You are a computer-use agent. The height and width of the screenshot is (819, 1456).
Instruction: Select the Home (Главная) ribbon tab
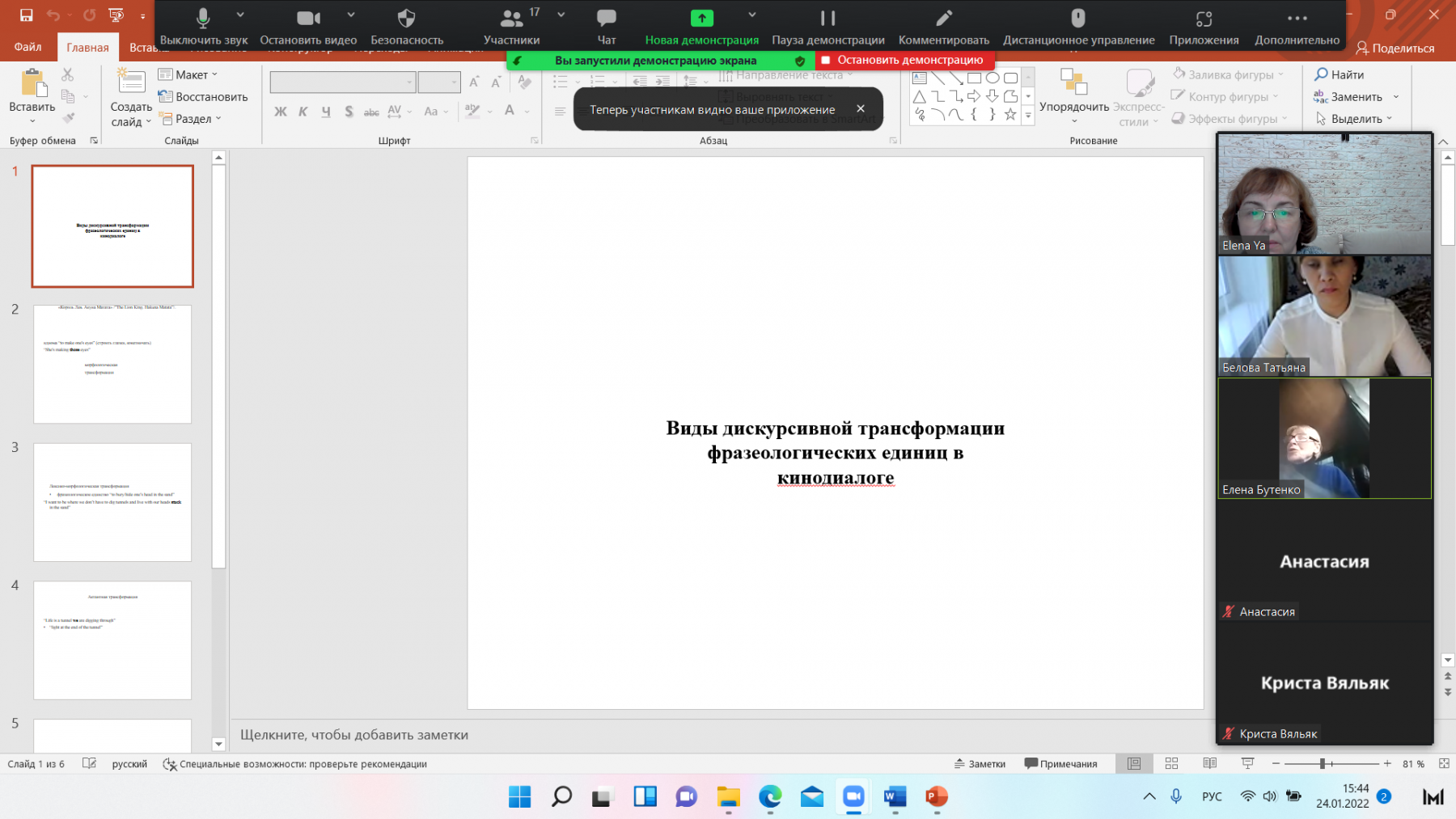point(87,48)
